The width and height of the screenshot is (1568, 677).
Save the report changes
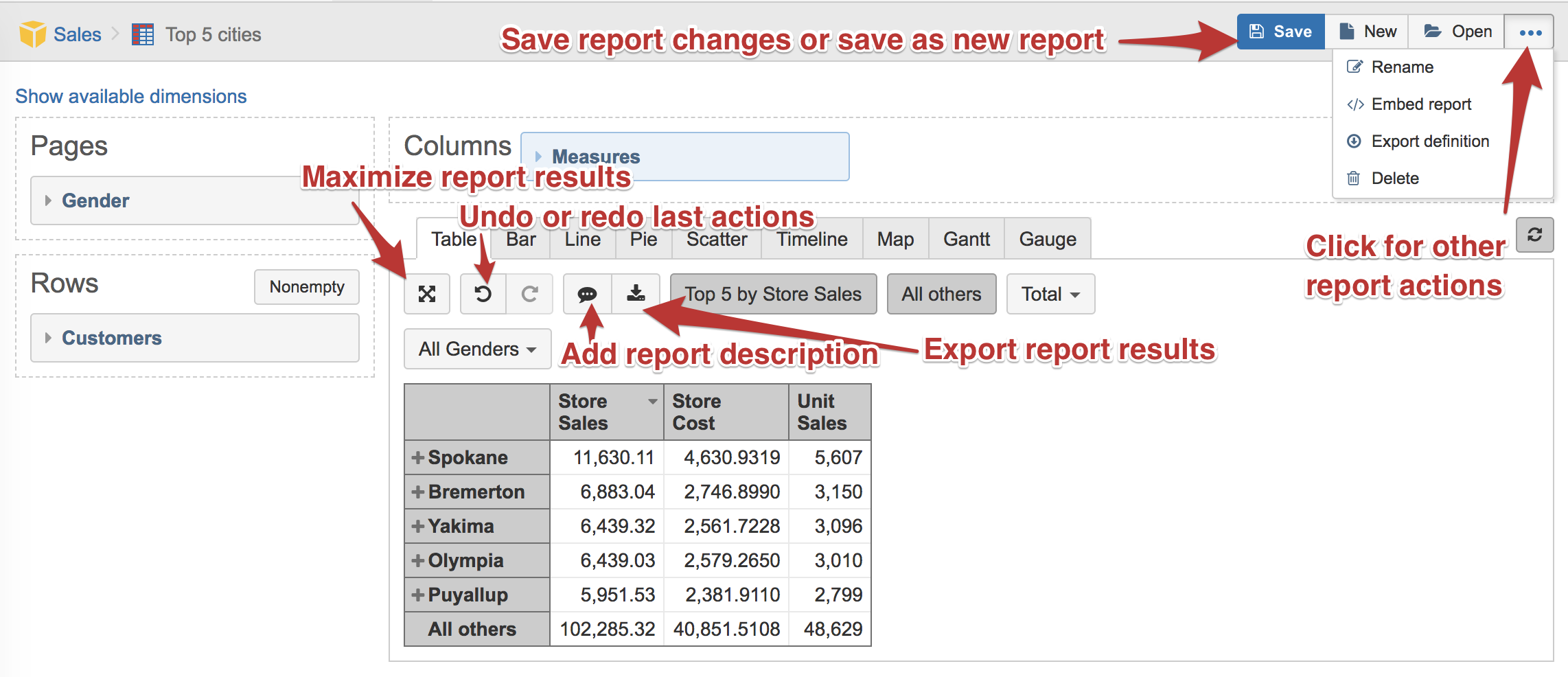tap(1280, 31)
